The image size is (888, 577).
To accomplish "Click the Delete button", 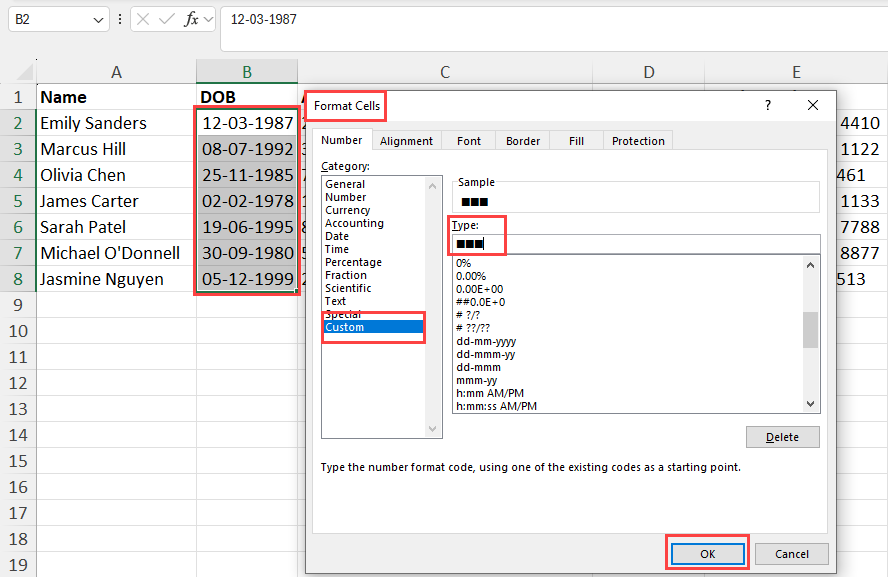I will click(783, 437).
